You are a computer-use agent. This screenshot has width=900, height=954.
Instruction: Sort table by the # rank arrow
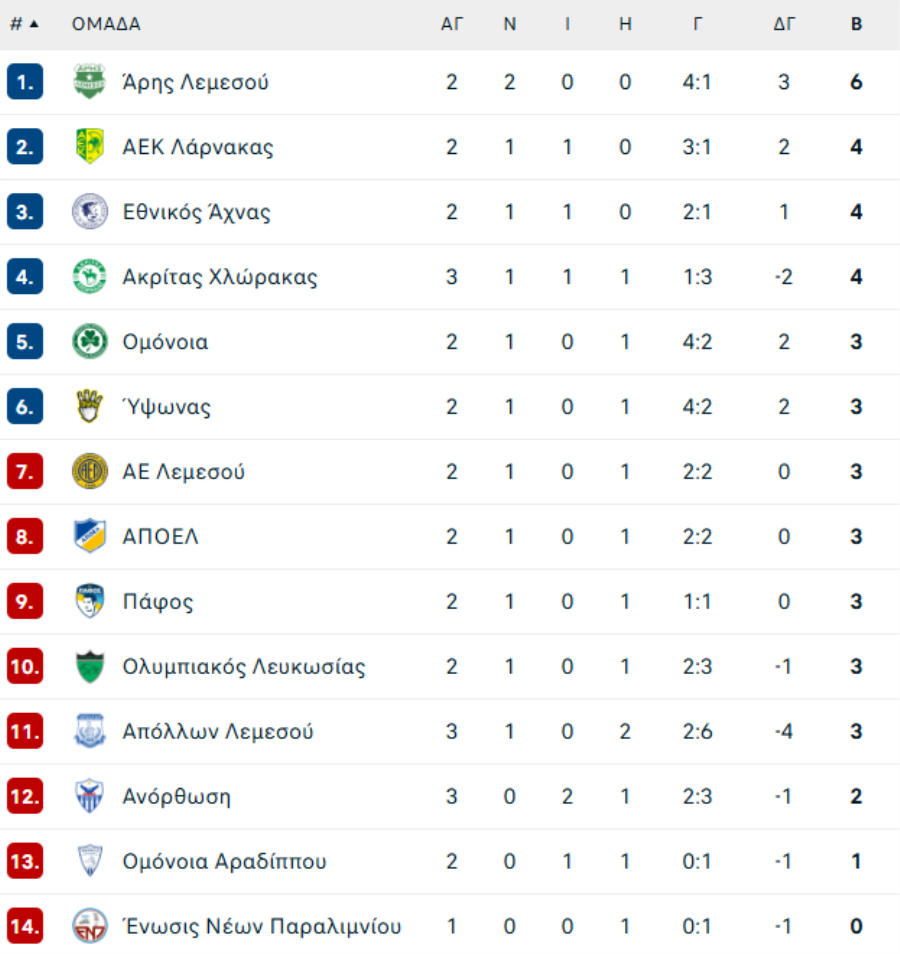click(25, 24)
